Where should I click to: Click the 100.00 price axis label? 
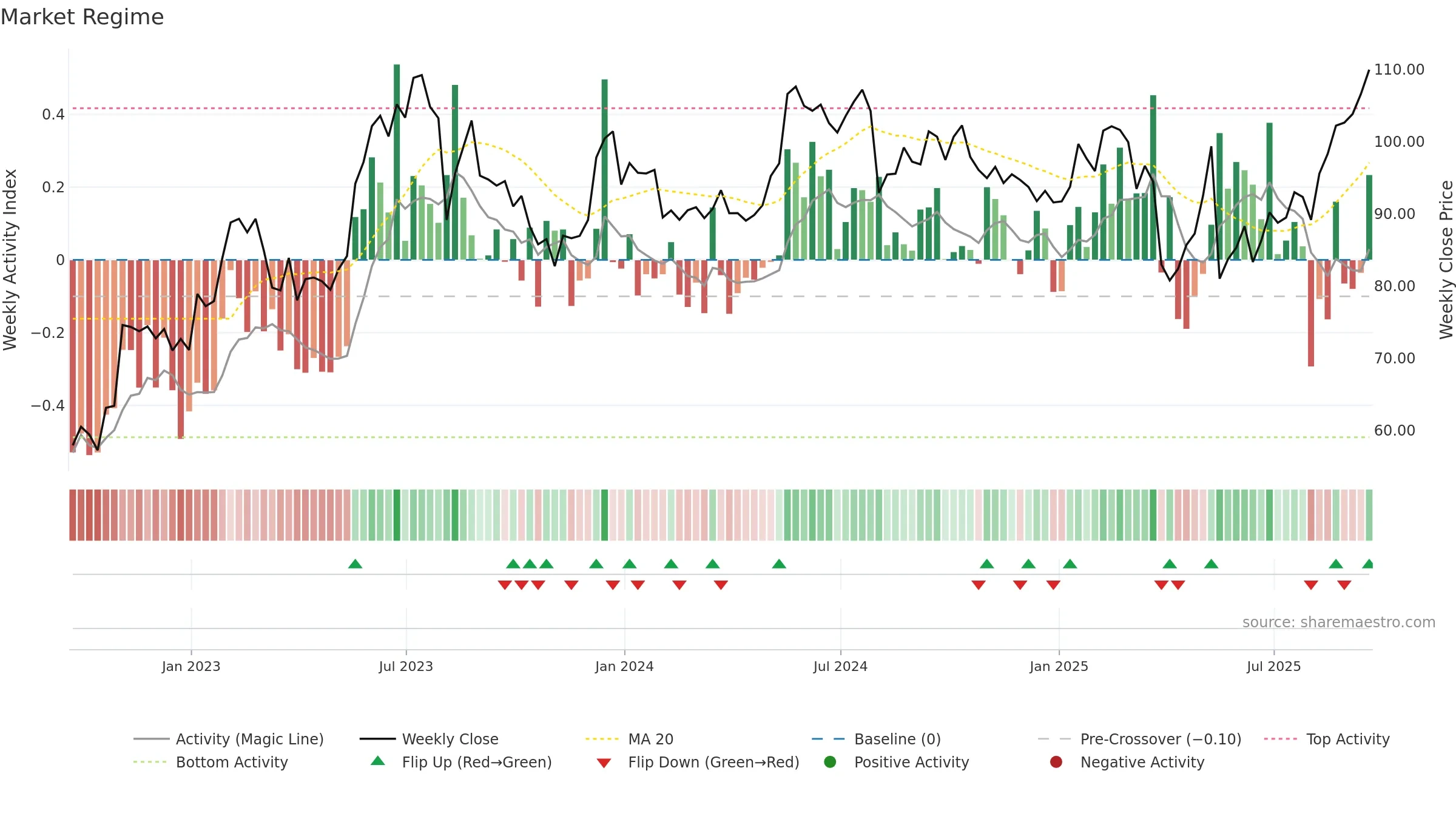tap(1399, 141)
